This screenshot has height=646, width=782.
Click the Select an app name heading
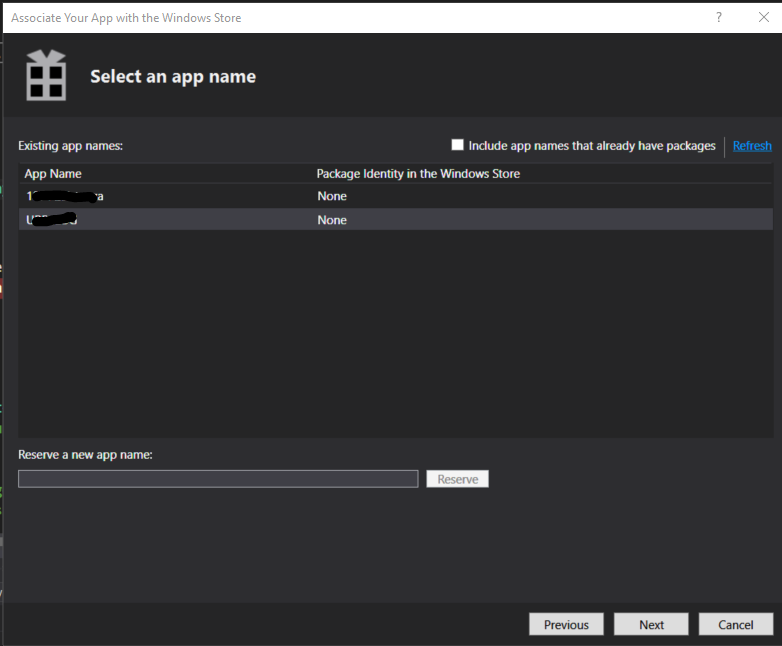(173, 77)
